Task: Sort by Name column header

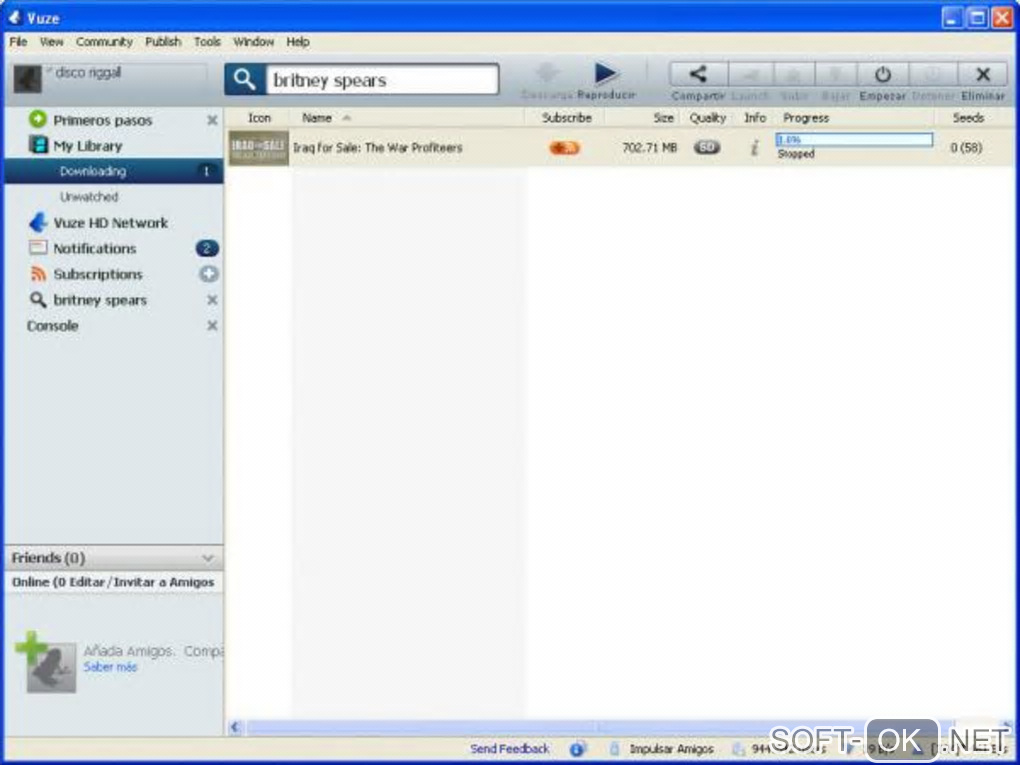Action: [x=317, y=118]
